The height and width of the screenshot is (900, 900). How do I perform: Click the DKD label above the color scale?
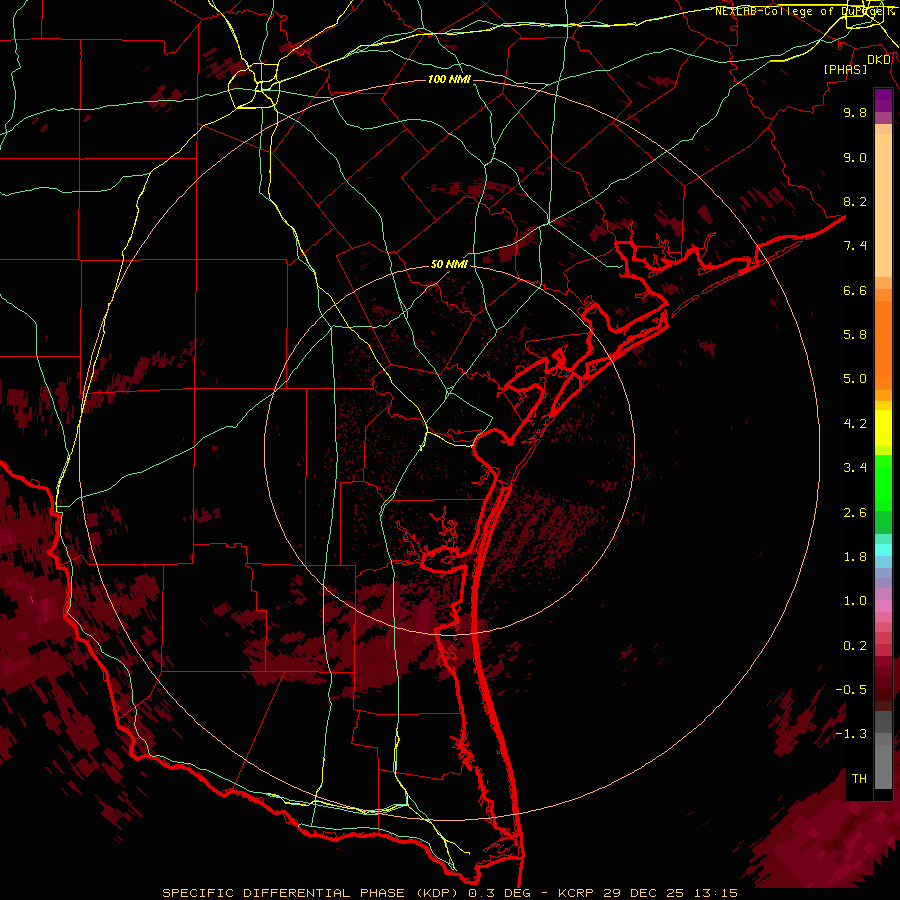click(879, 60)
